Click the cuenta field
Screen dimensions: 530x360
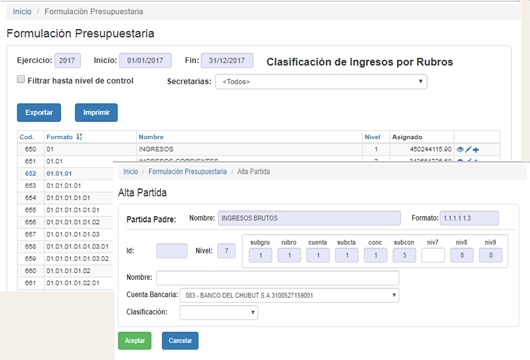click(318, 255)
